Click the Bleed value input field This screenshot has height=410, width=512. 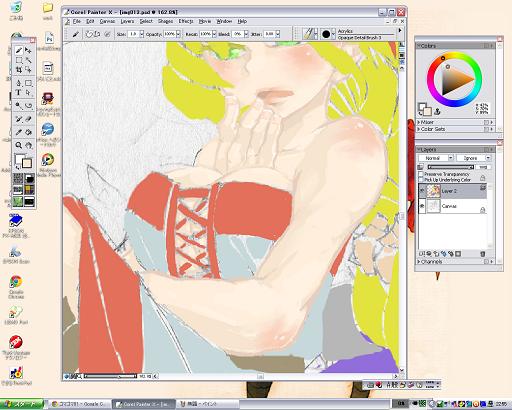[237, 34]
